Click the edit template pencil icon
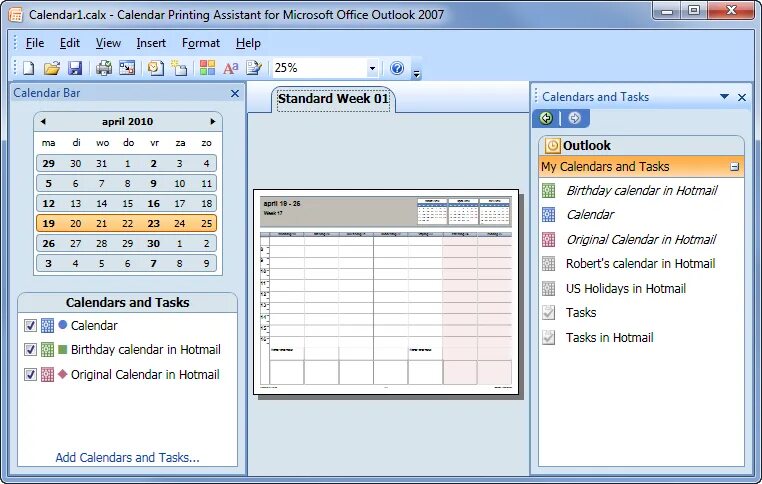 [254, 68]
